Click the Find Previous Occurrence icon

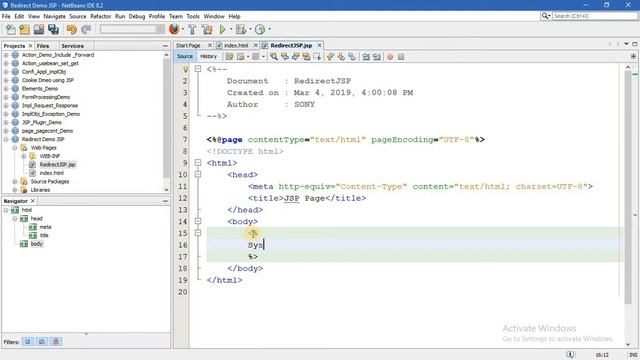284,57
